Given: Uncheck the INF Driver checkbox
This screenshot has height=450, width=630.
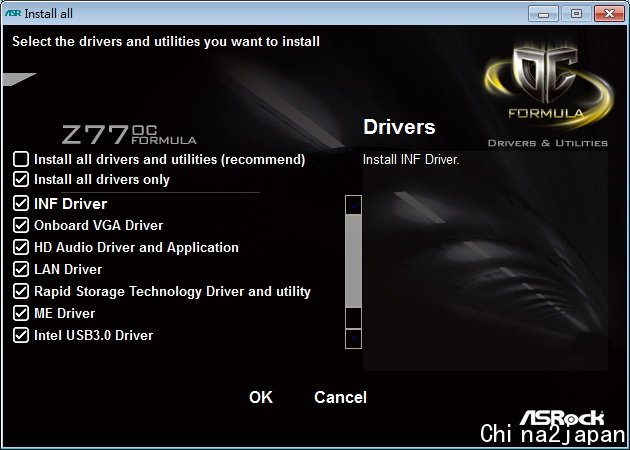Looking at the screenshot, I should pyautogui.click(x=21, y=203).
